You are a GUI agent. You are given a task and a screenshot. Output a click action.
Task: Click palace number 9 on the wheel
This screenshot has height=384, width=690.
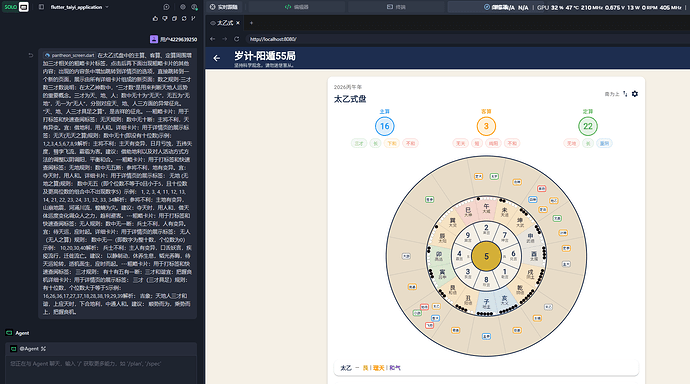[468, 237]
